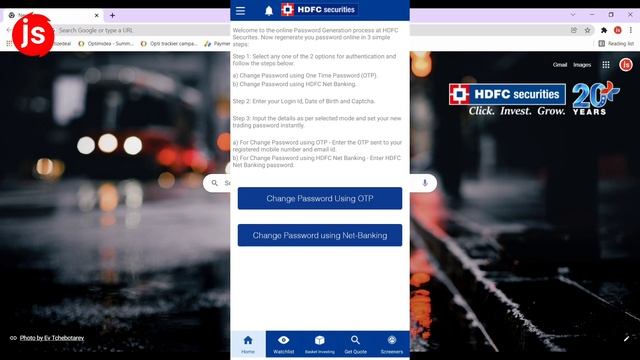Open notifications bell in HDFC app
The height and width of the screenshot is (360, 640).
[x=269, y=11]
